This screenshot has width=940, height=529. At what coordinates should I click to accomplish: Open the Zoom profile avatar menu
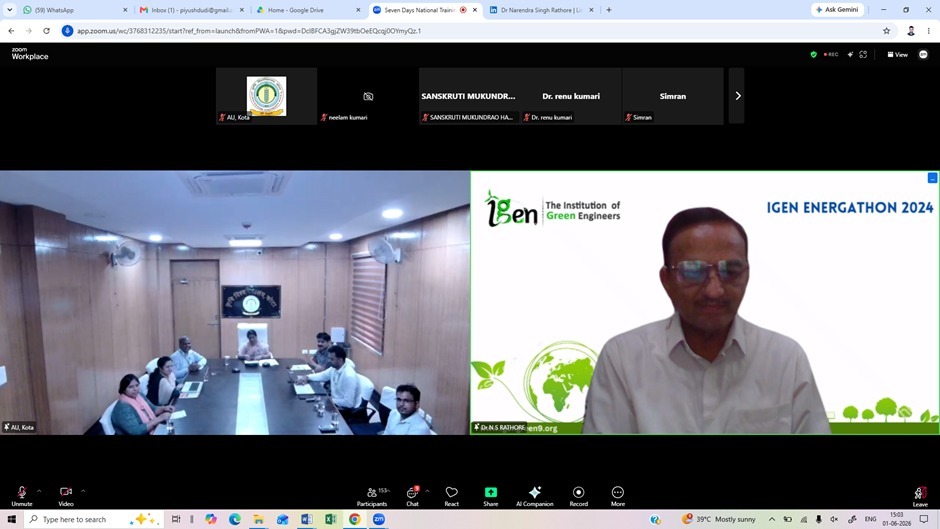pyautogui.click(x=923, y=55)
